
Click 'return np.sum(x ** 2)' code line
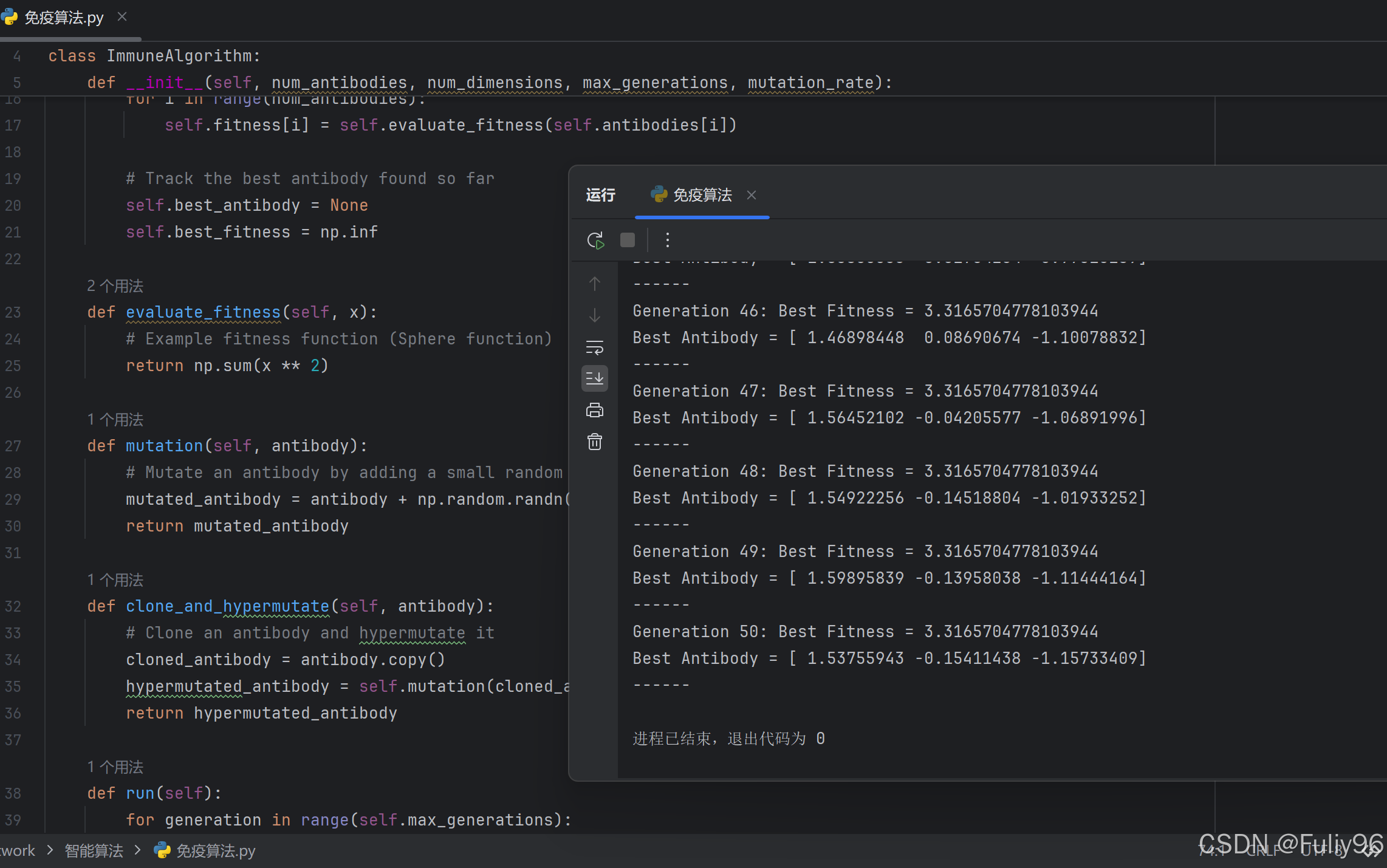[227, 366]
